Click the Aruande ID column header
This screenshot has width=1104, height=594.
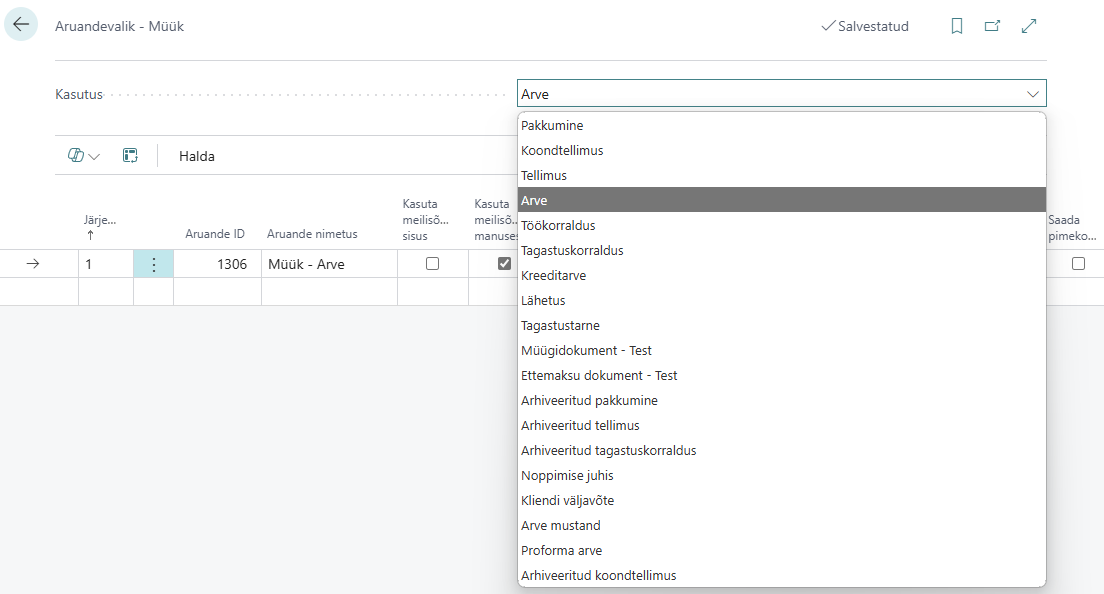point(215,234)
